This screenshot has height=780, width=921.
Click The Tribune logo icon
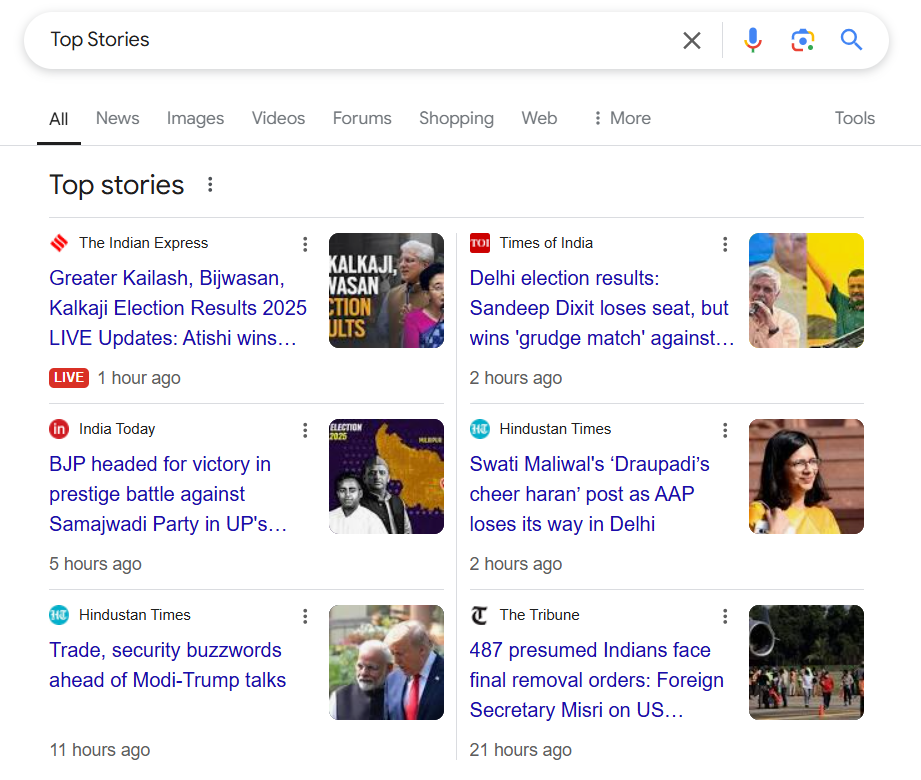479,615
